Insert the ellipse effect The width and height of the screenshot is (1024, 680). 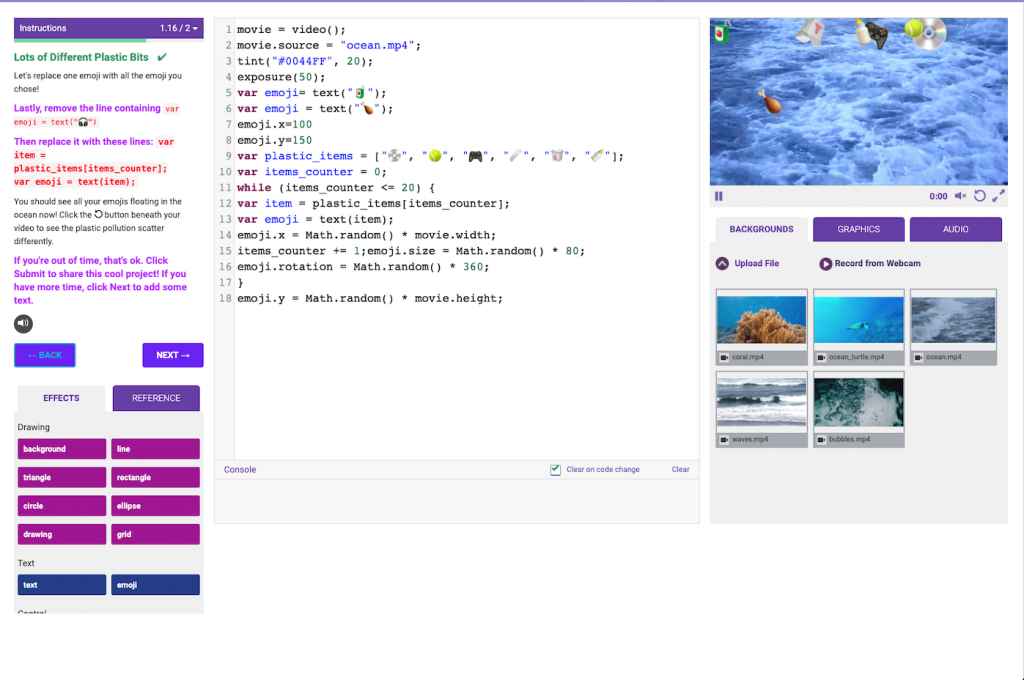pyautogui.click(x=155, y=506)
